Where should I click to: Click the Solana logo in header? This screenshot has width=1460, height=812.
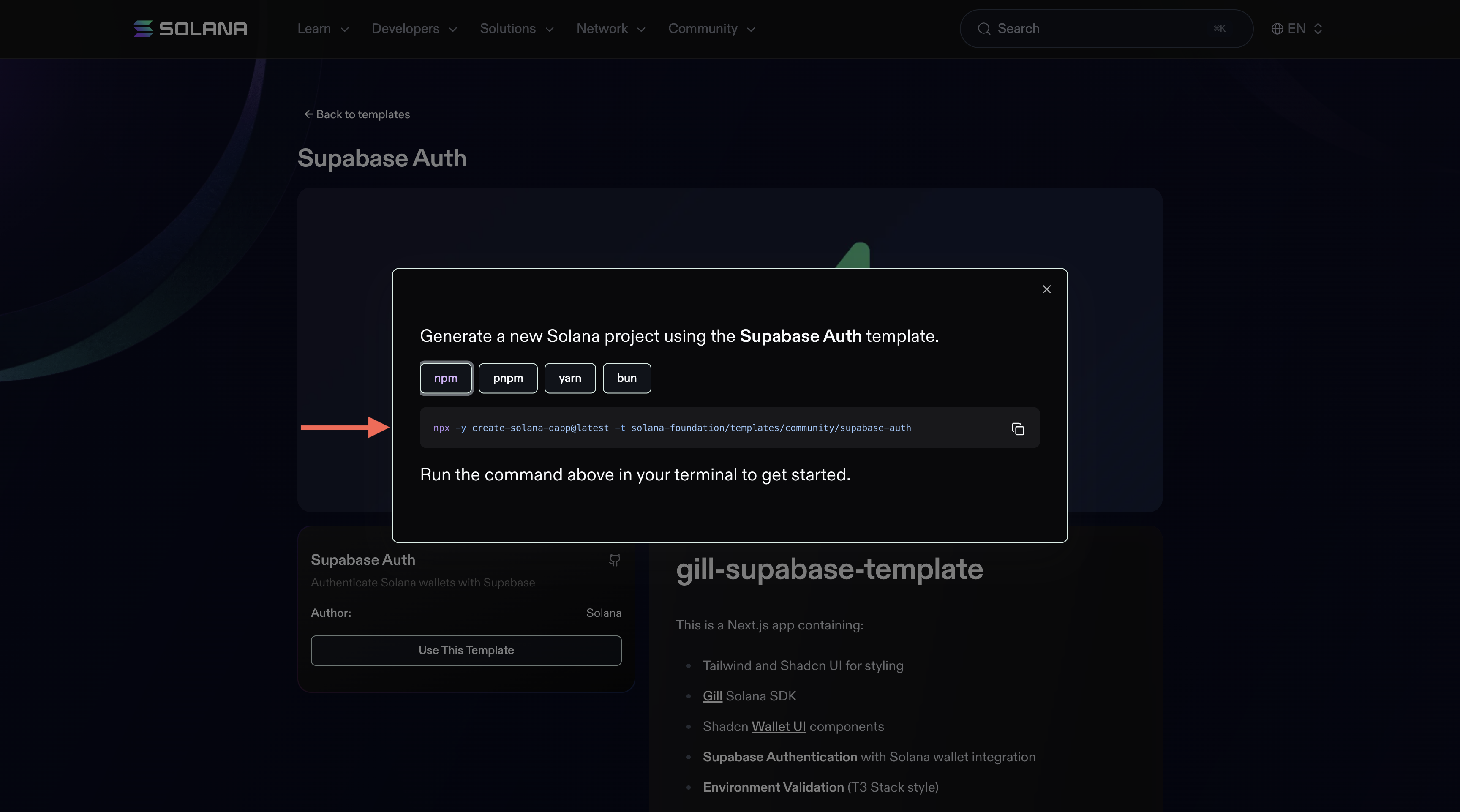[190, 28]
